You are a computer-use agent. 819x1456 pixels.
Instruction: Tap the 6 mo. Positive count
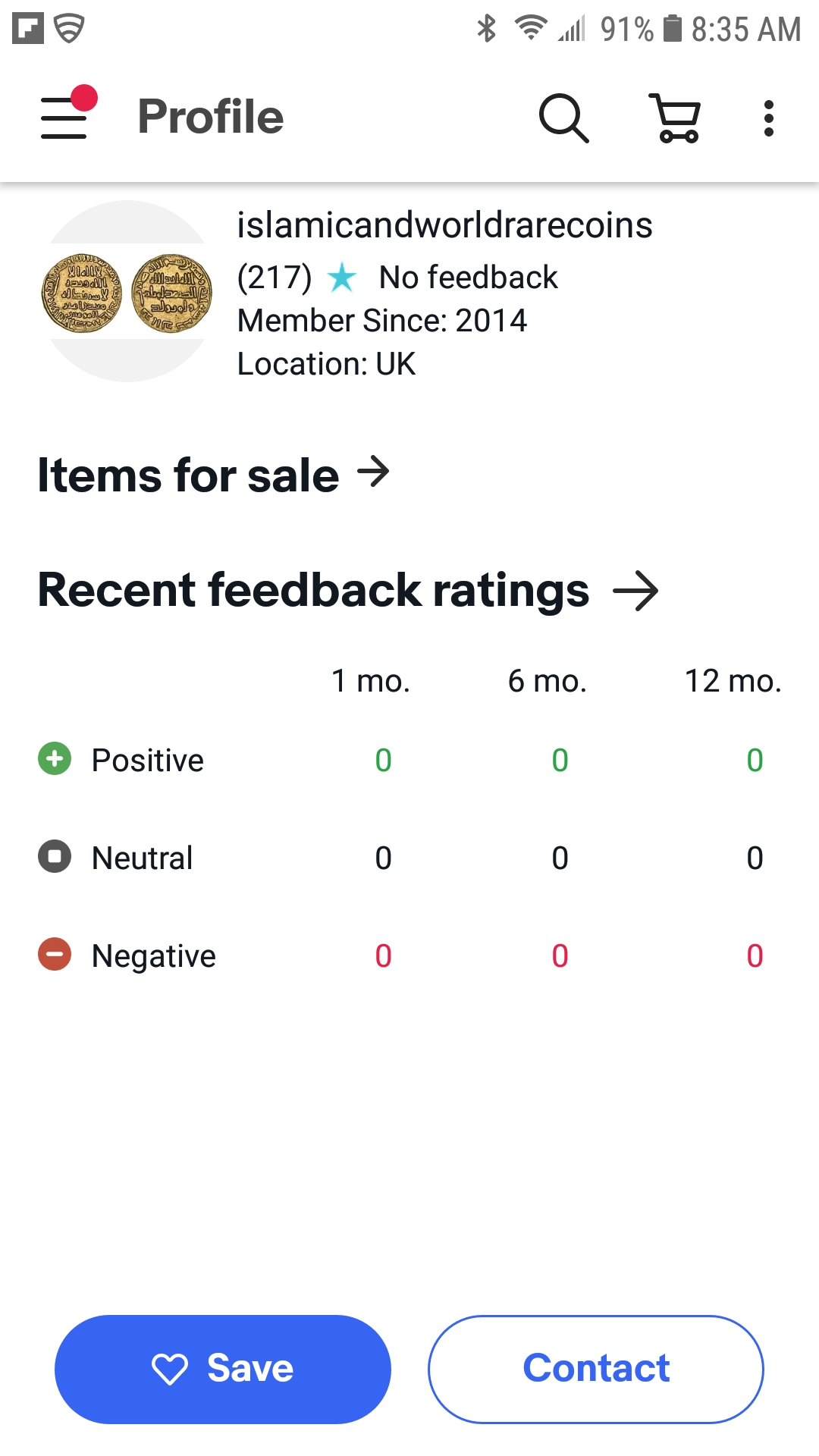coord(560,760)
